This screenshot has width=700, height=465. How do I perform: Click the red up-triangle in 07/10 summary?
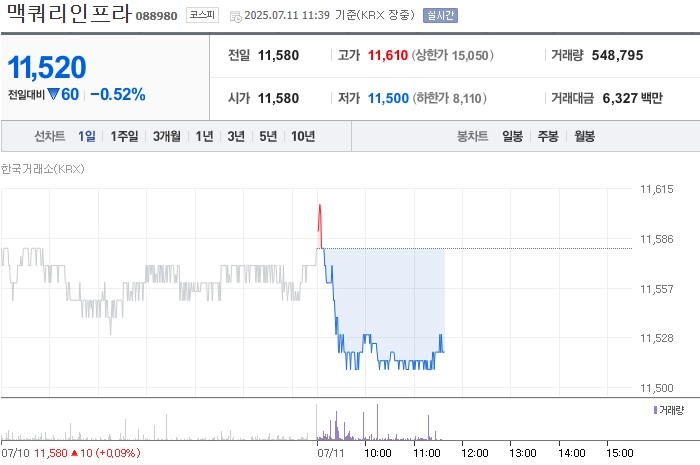tap(74, 453)
